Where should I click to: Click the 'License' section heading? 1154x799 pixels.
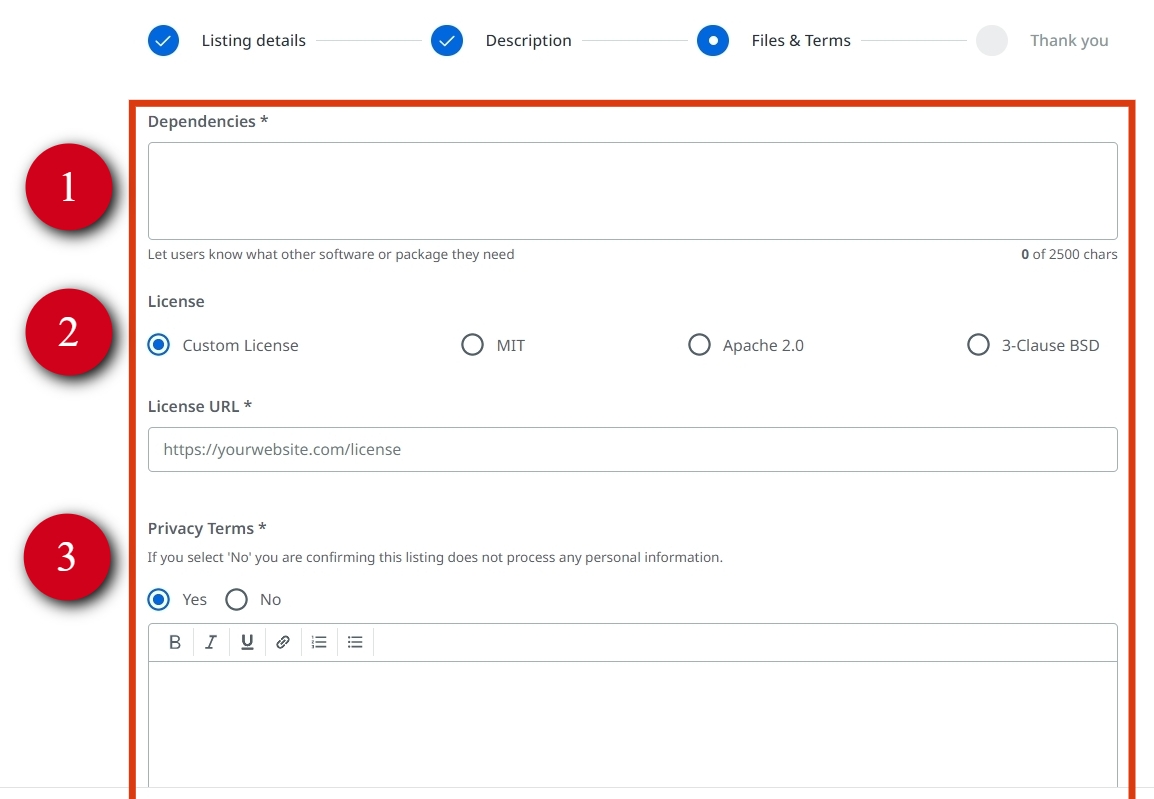(176, 302)
